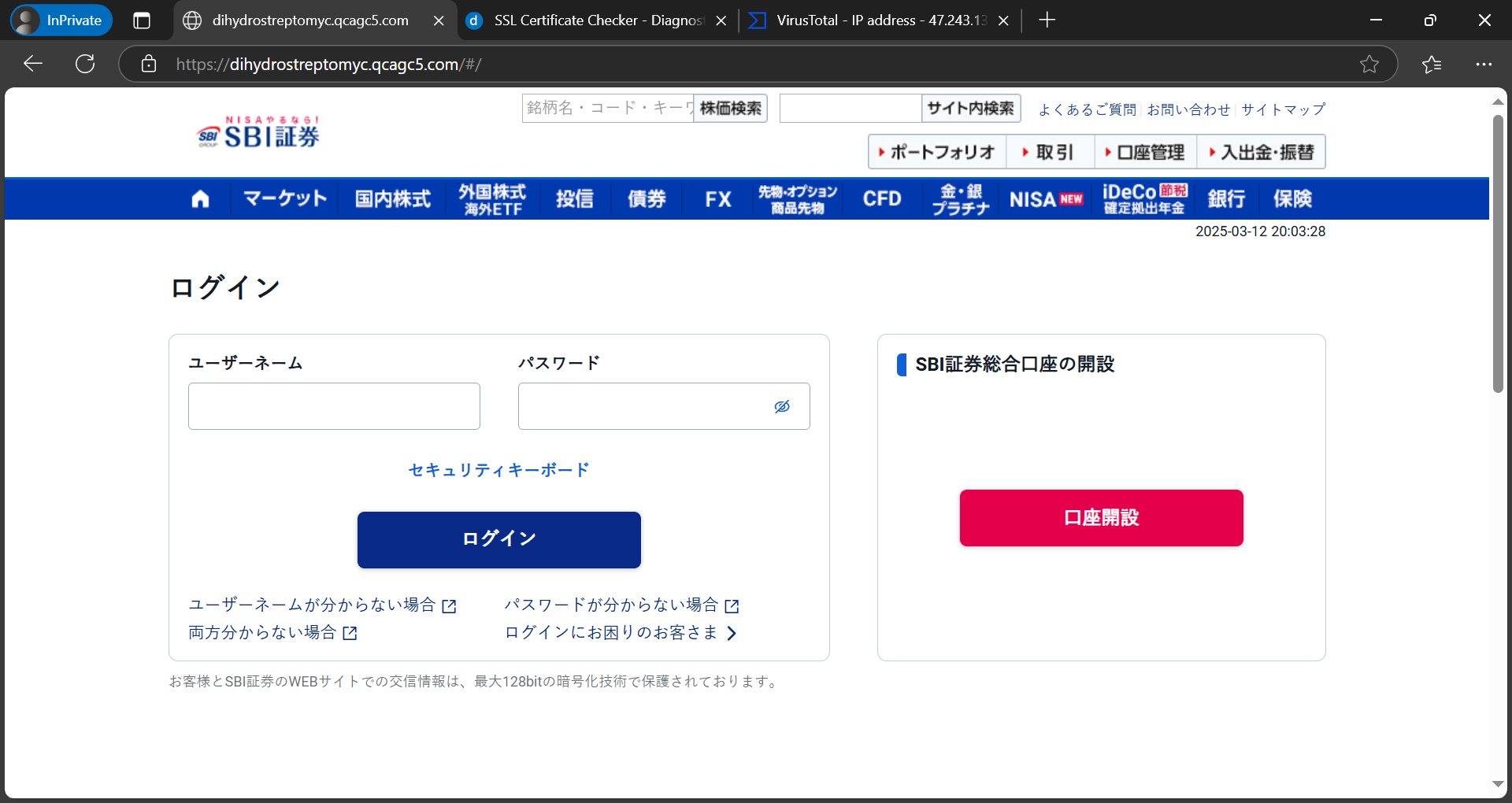The height and width of the screenshot is (803, 1512).
Task: View site information lock icon
Action: click(x=149, y=64)
